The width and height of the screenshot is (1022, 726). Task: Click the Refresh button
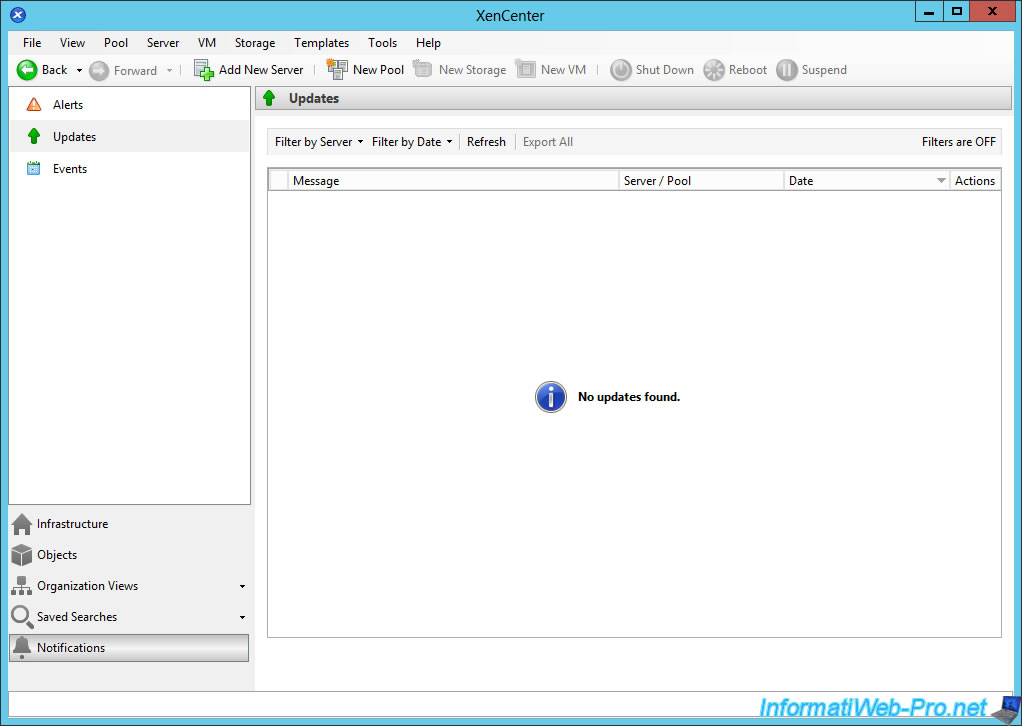pyautogui.click(x=486, y=141)
